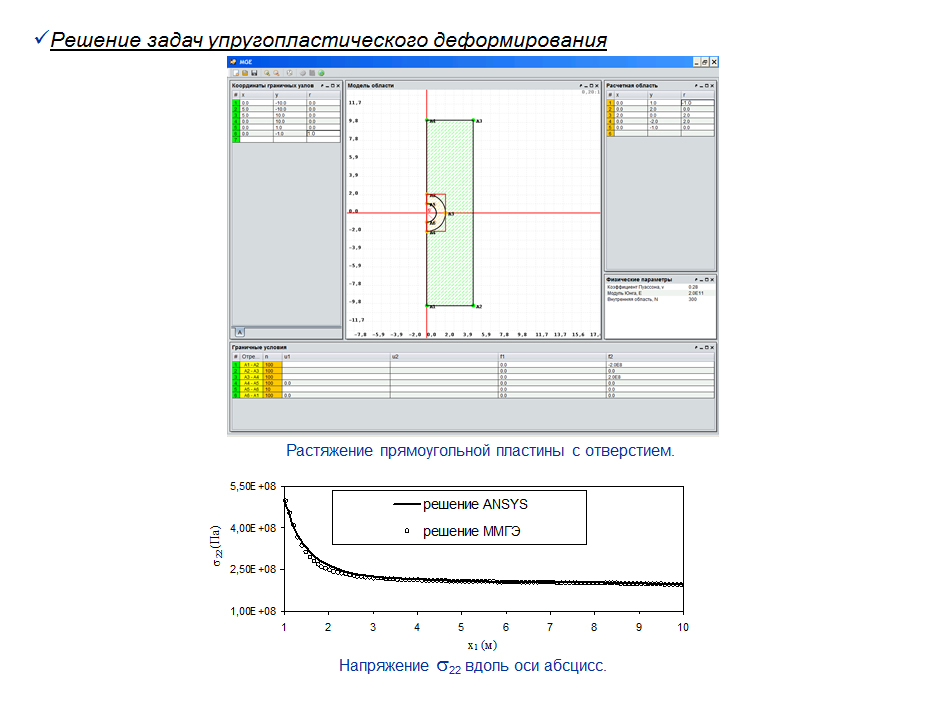Click the gray sphere toolbar icon
The image size is (936, 716).
303,73
